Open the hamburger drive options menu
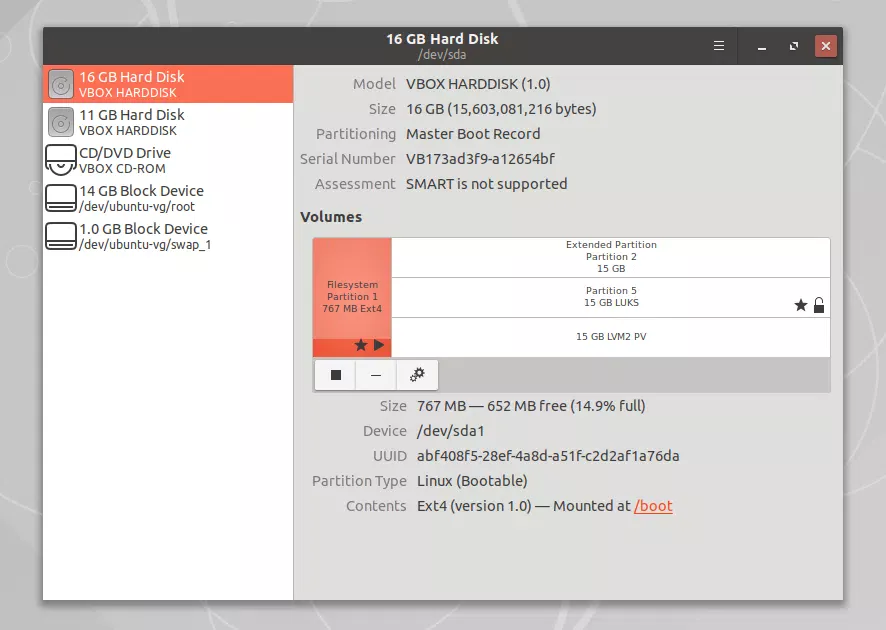Image resolution: width=886 pixels, height=630 pixels. click(x=718, y=46)
